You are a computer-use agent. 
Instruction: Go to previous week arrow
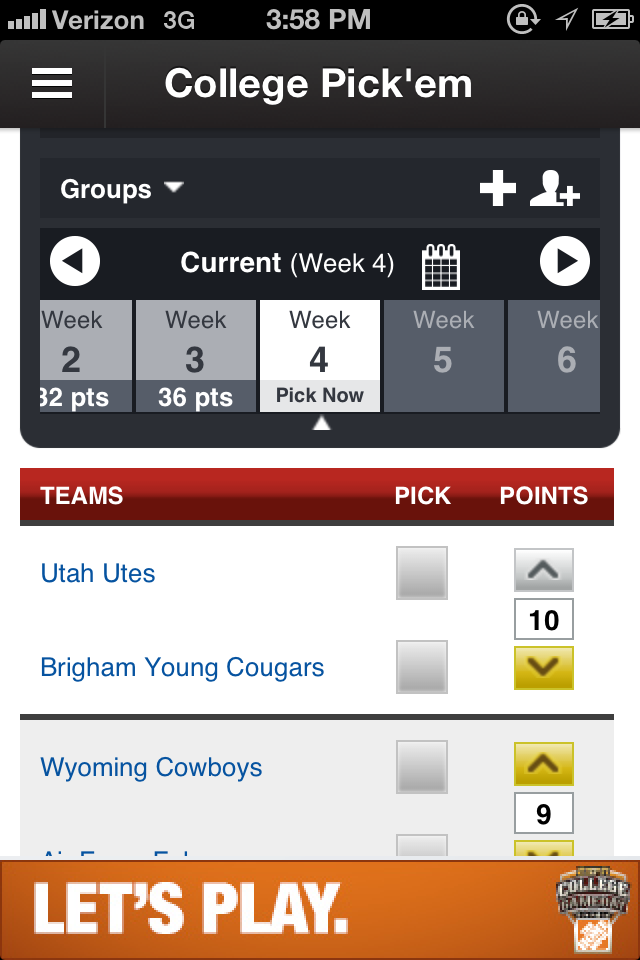click(x=75, y=263)
